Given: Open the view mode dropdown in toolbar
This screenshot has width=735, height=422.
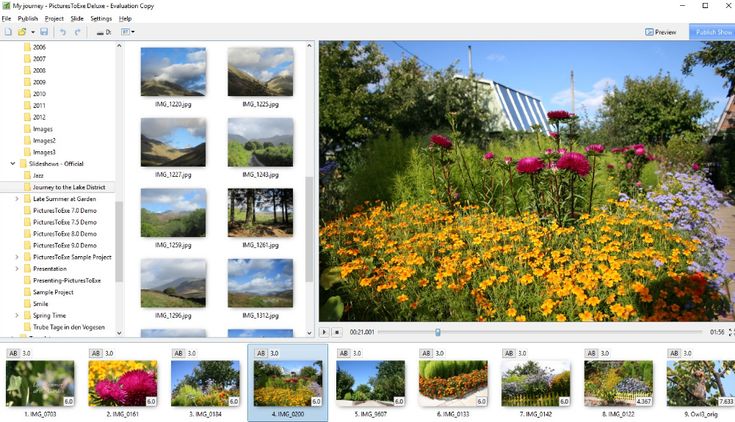Looking at the screenshot, I should coord(127,32).
